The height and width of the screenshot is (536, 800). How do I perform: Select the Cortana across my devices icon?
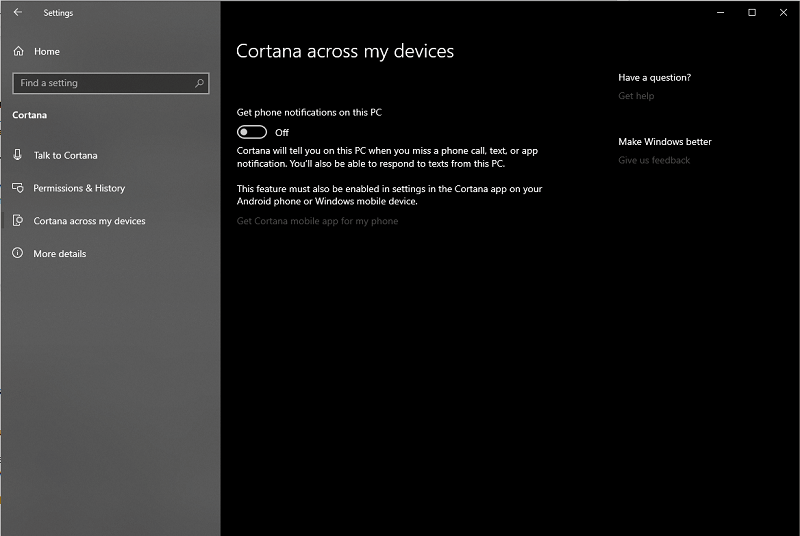pos(18,220)
